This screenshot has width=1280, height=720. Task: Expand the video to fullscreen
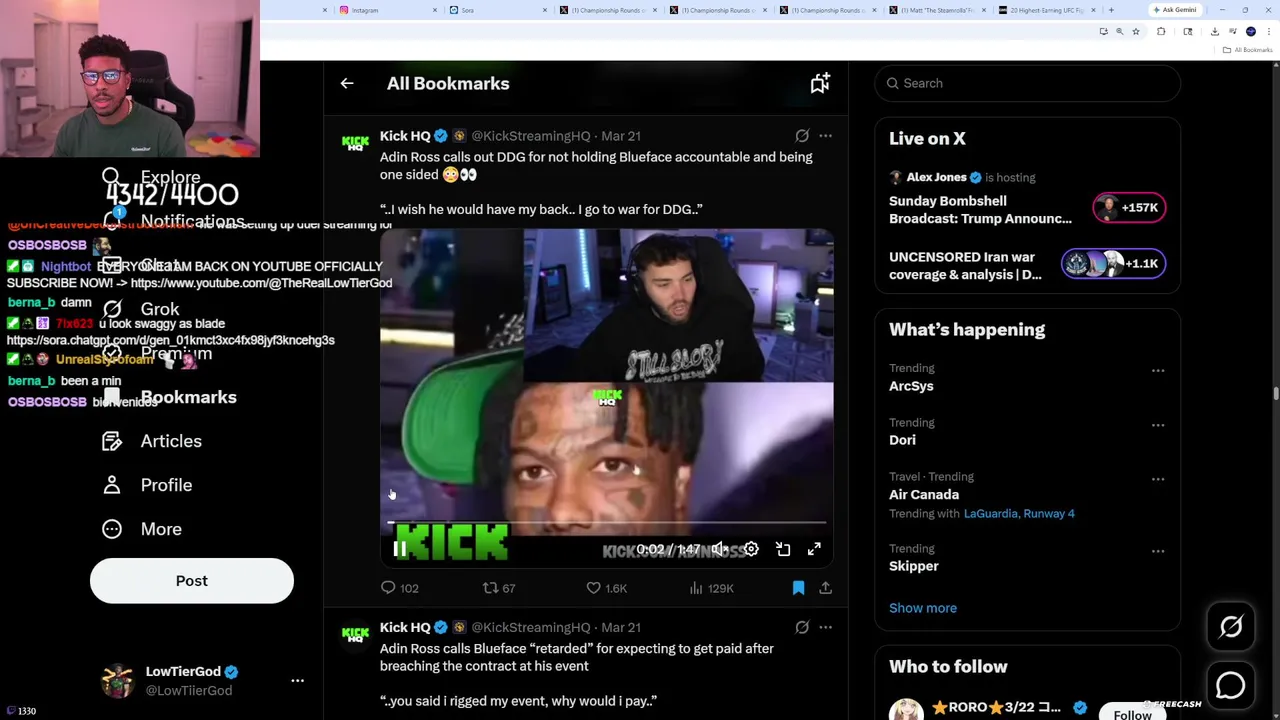(814, 549)
